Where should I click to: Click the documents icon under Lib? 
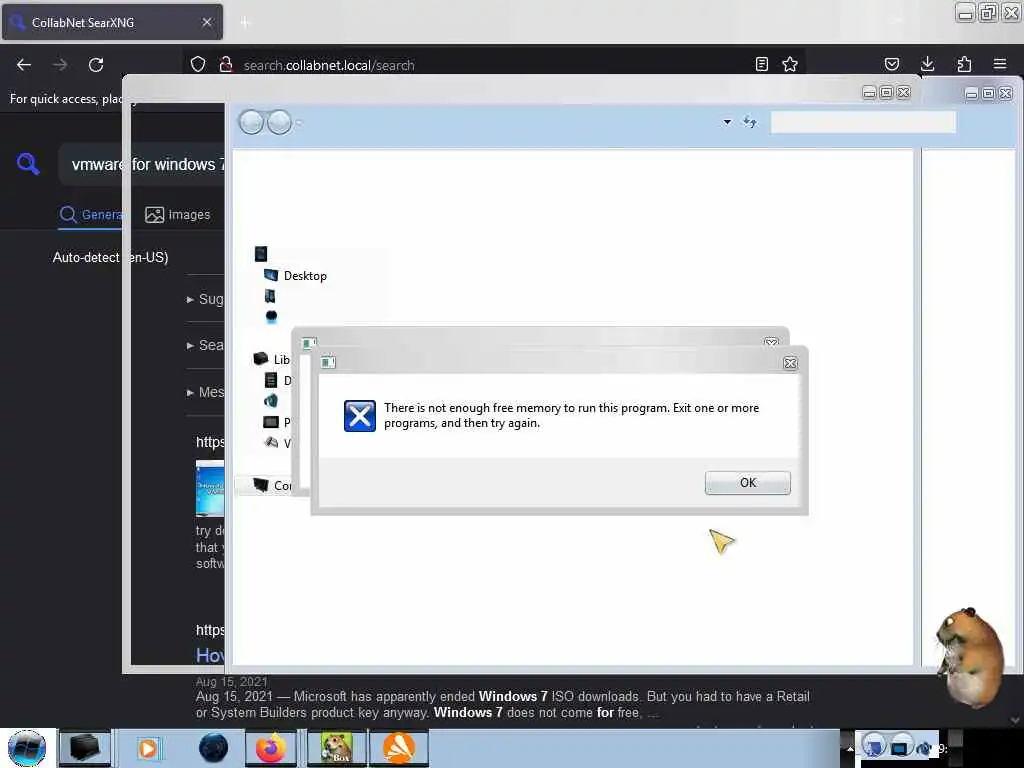point(271,380)
